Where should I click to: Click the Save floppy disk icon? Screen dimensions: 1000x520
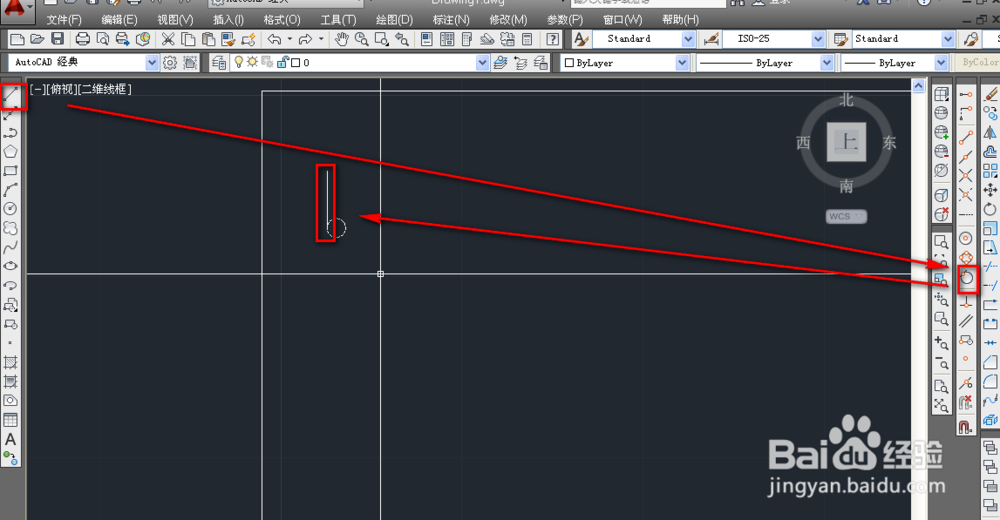tap(57, 40)
